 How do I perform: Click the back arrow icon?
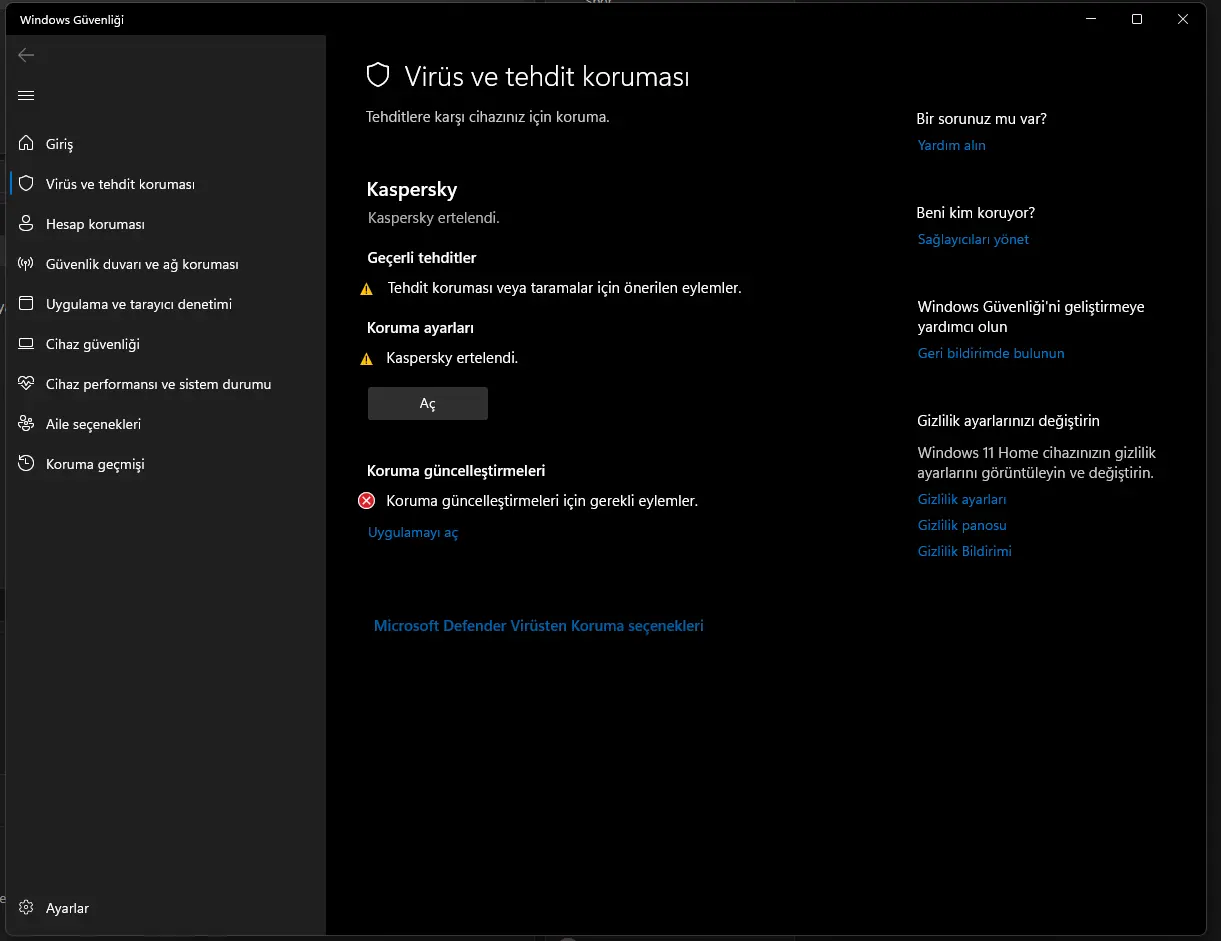[x=26, y=55]
